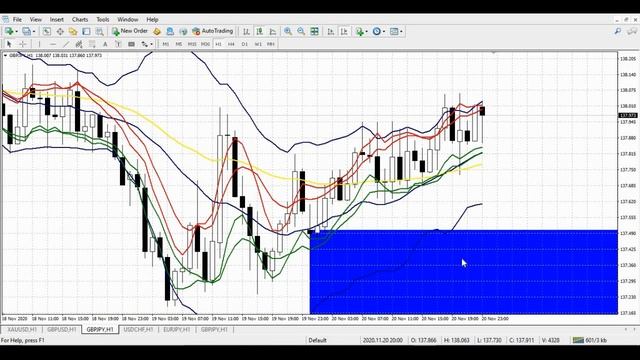Click the Templates icon
This screenshot has height=360, width=640.
(x=394, y=31)
